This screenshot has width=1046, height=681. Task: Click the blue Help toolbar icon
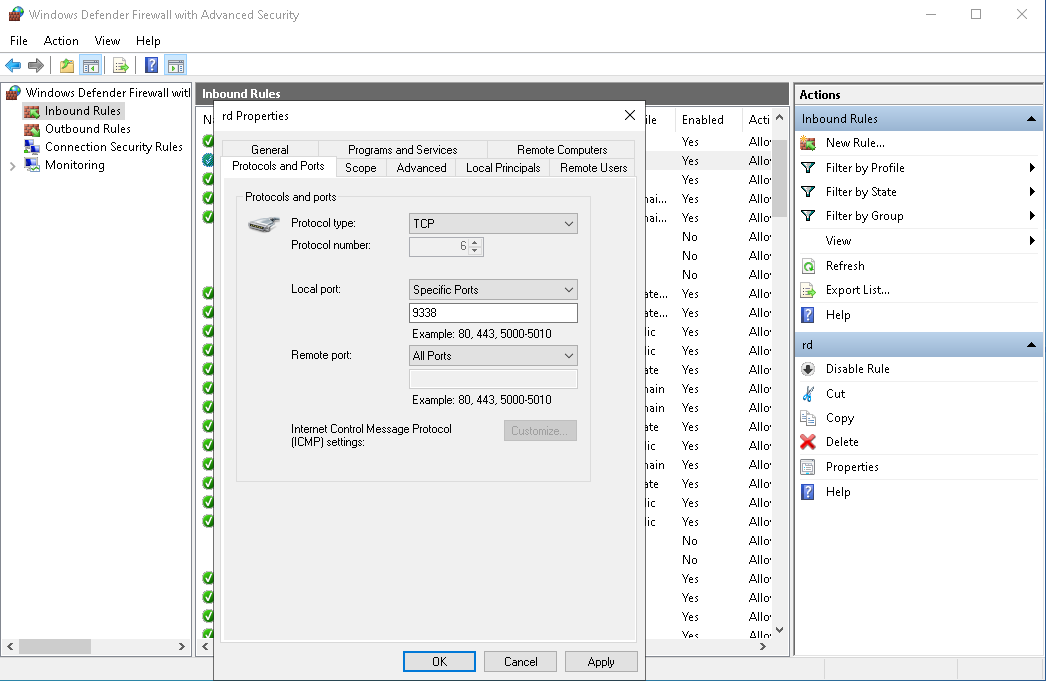pyautogui.click(x=151, y=65)
